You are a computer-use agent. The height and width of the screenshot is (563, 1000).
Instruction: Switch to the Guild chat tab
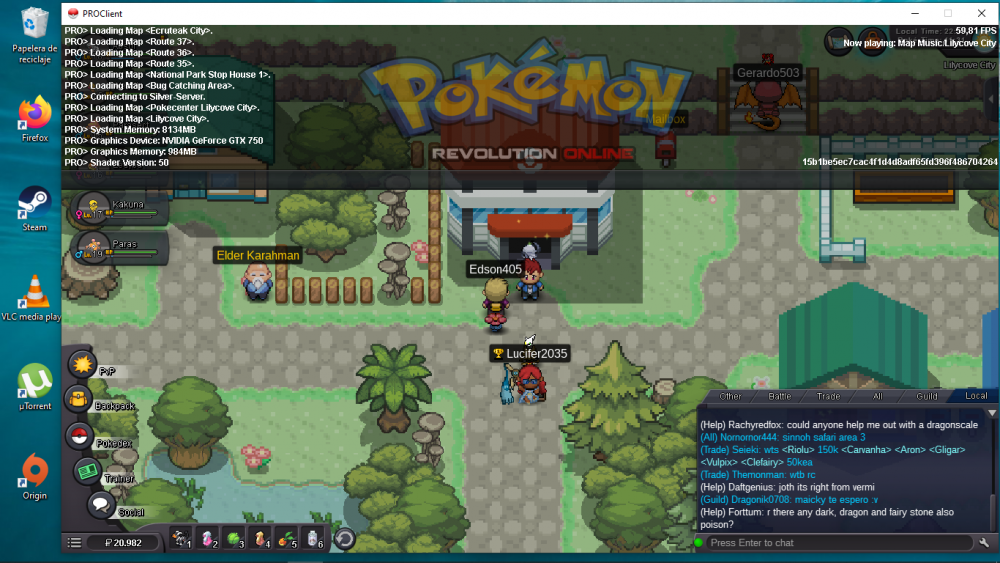tap(926, 396)
